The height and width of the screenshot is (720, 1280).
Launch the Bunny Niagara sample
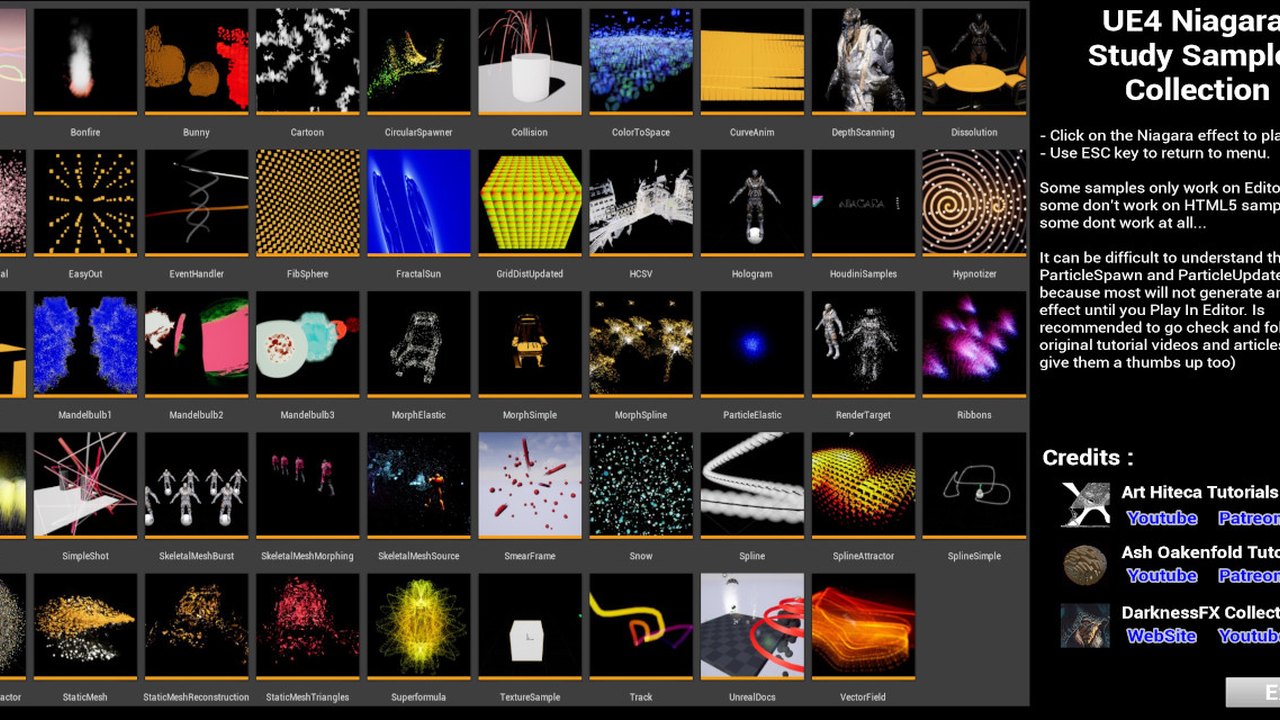click(x=196, y=62)
